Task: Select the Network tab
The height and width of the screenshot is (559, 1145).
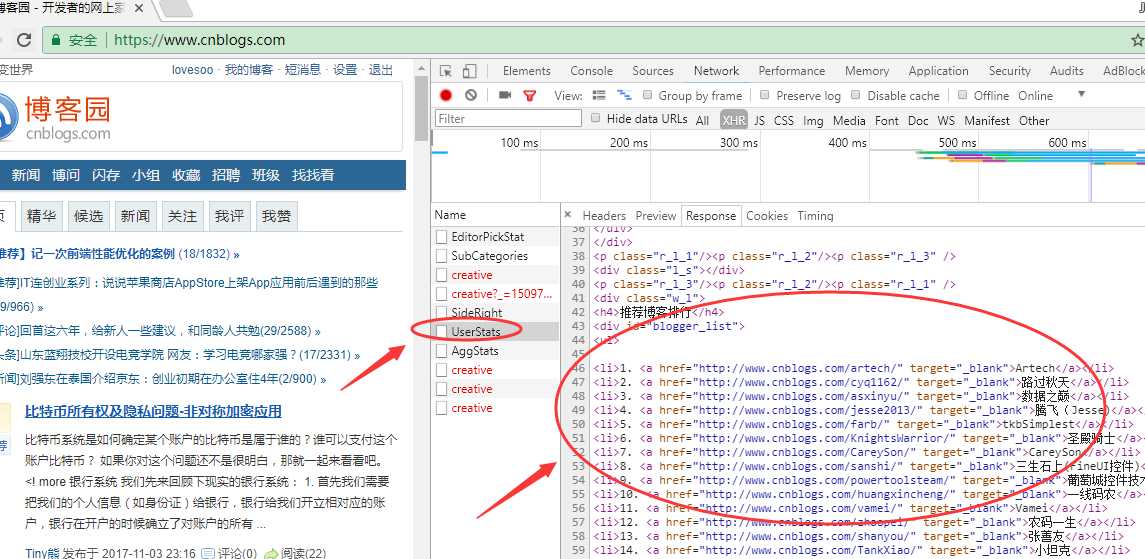Action: pos(716,71)
